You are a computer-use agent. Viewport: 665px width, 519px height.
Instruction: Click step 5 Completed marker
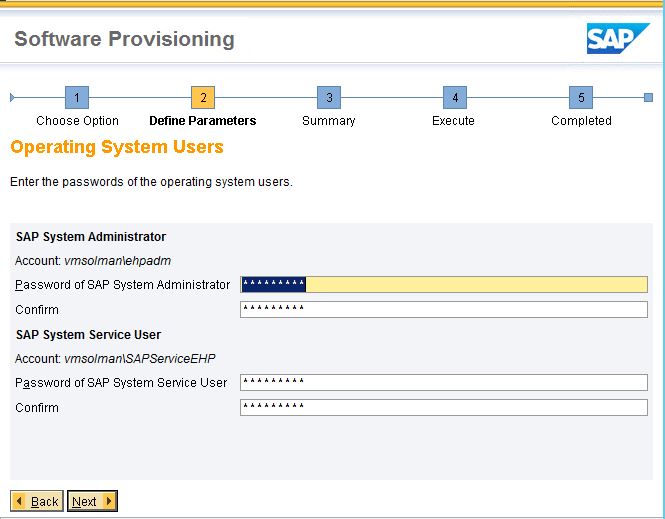581,98
